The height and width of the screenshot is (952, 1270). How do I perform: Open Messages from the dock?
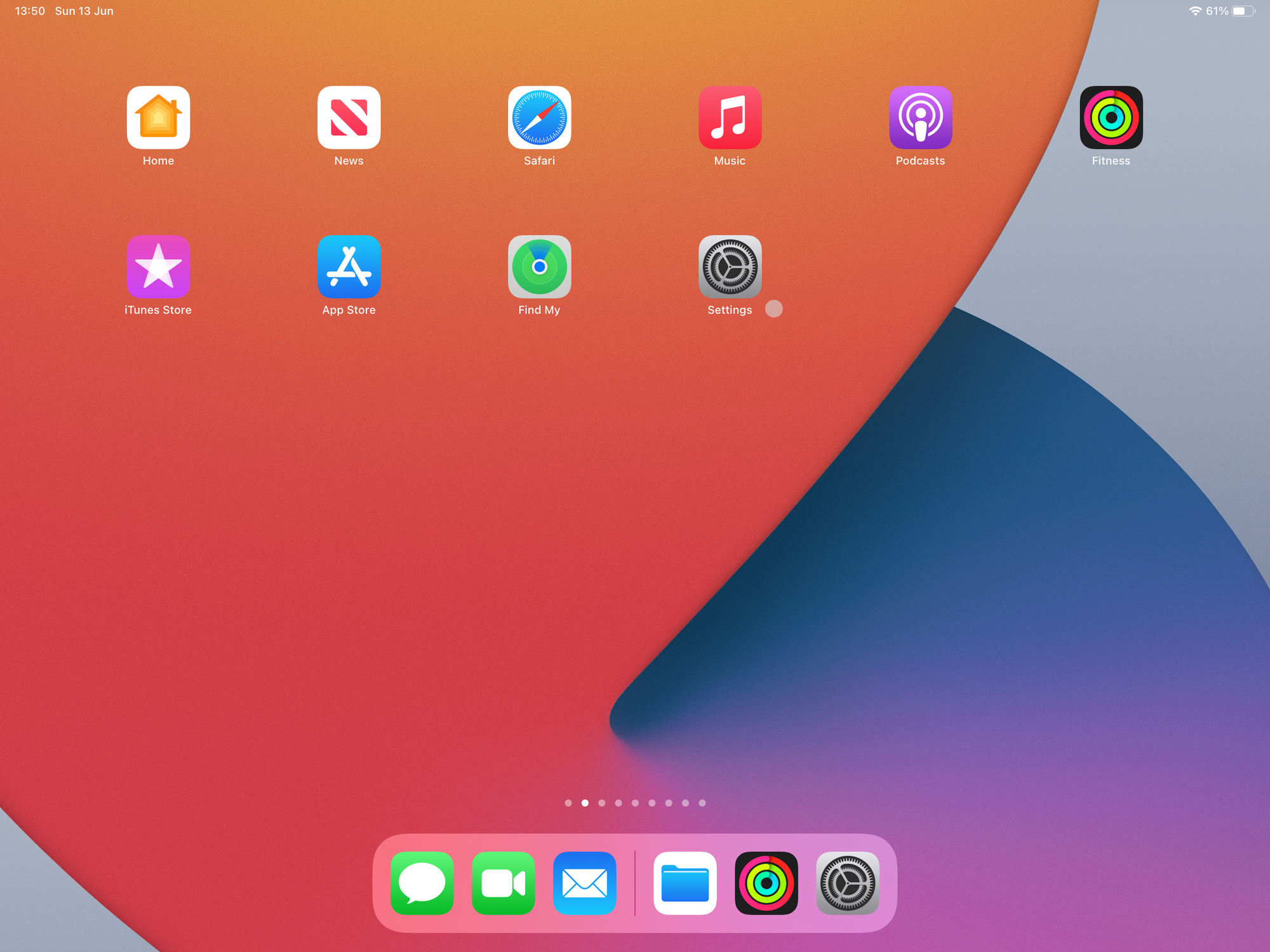(x=422, y=883)
